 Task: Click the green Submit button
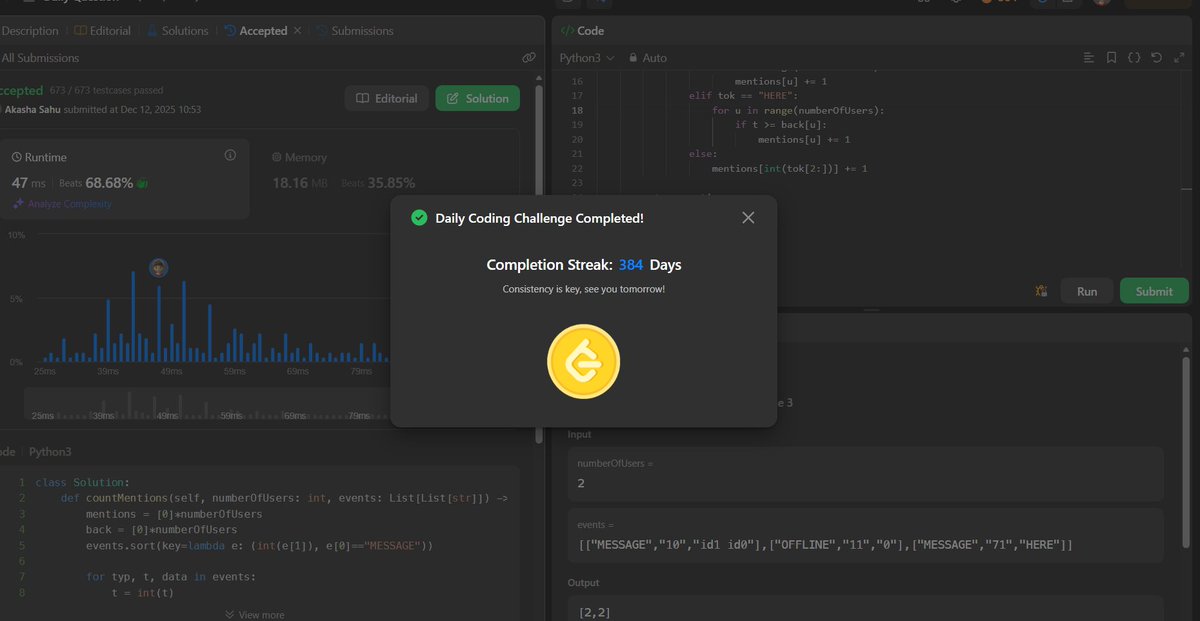[x=1153, y=290]
